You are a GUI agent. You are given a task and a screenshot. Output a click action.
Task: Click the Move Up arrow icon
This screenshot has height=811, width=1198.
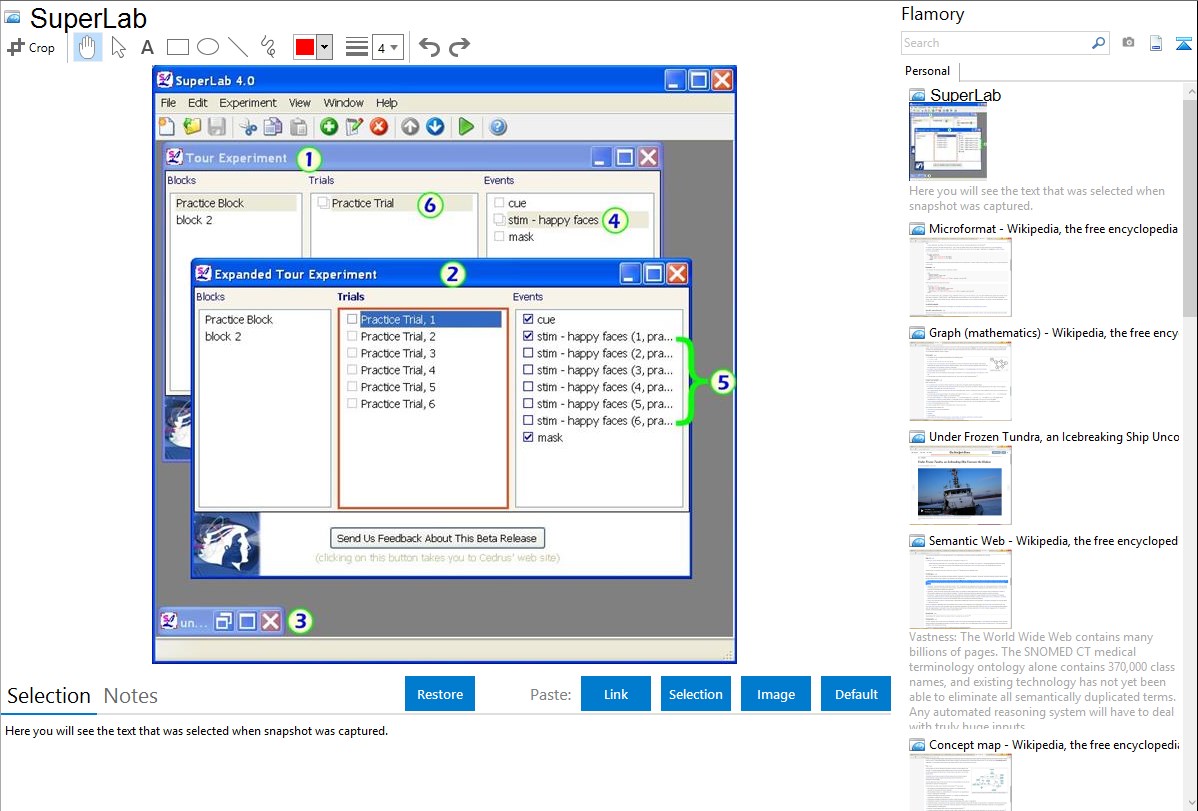tap(410, 127)
